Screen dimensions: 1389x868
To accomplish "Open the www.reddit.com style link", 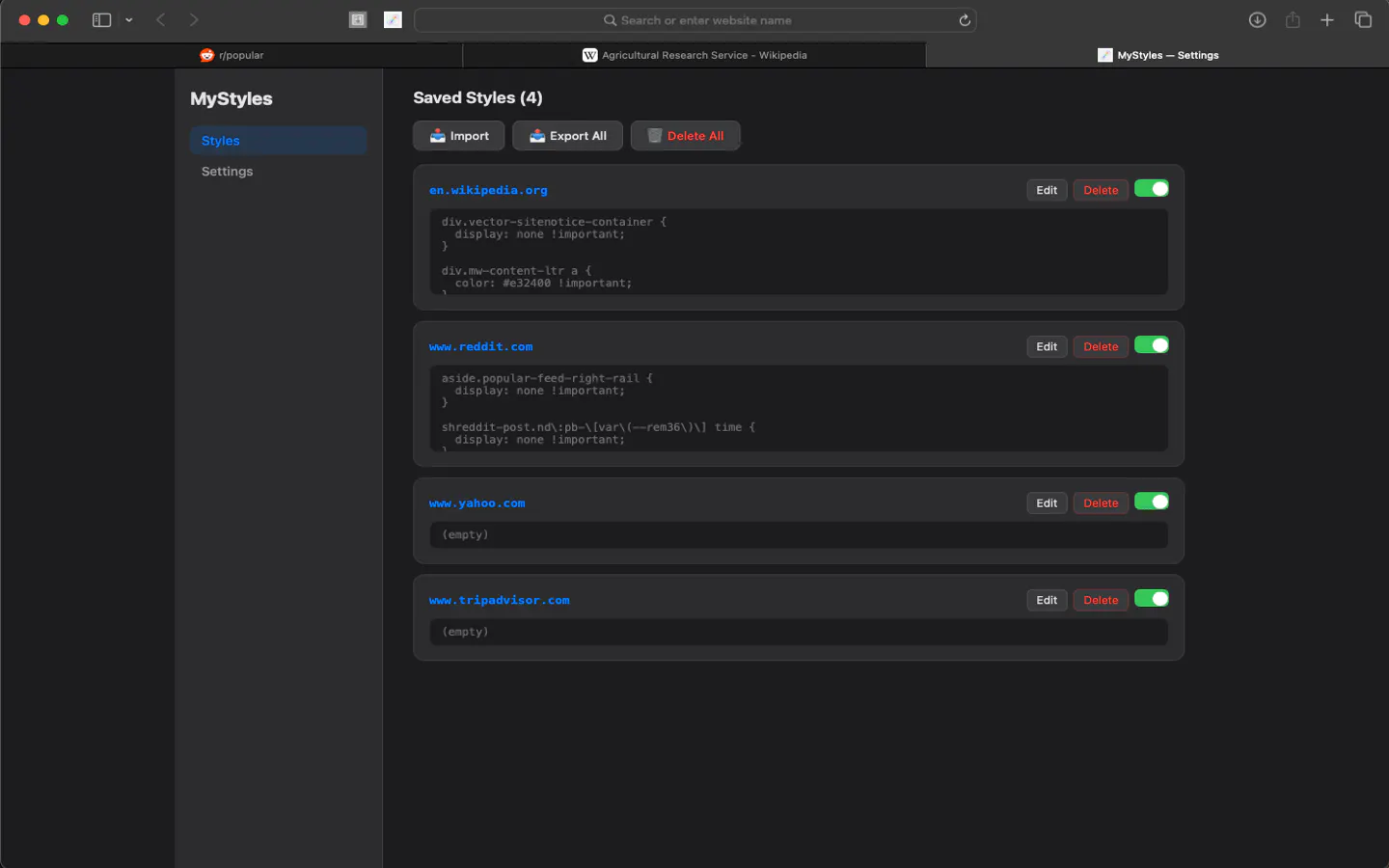I will click(x=480, y=346).
